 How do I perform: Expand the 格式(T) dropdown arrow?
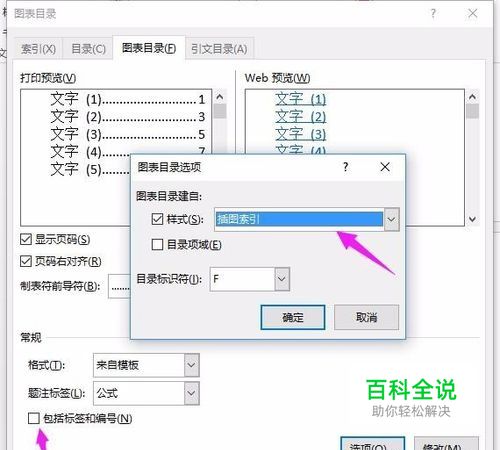click(x=191, y=365)
